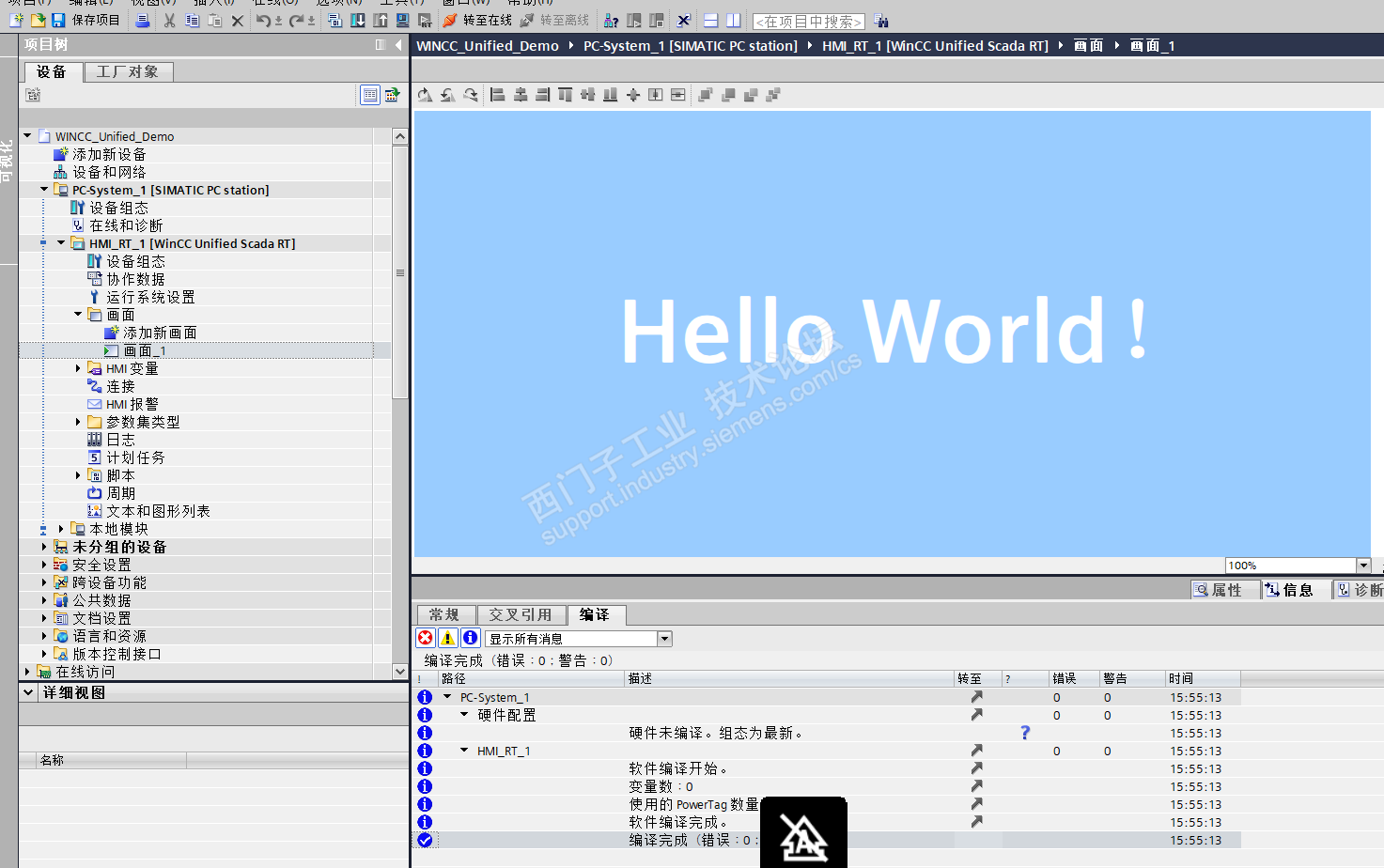Click the Undo arrow icon
This screenshot has width=1384, height=868.
(x=262, y=20)
